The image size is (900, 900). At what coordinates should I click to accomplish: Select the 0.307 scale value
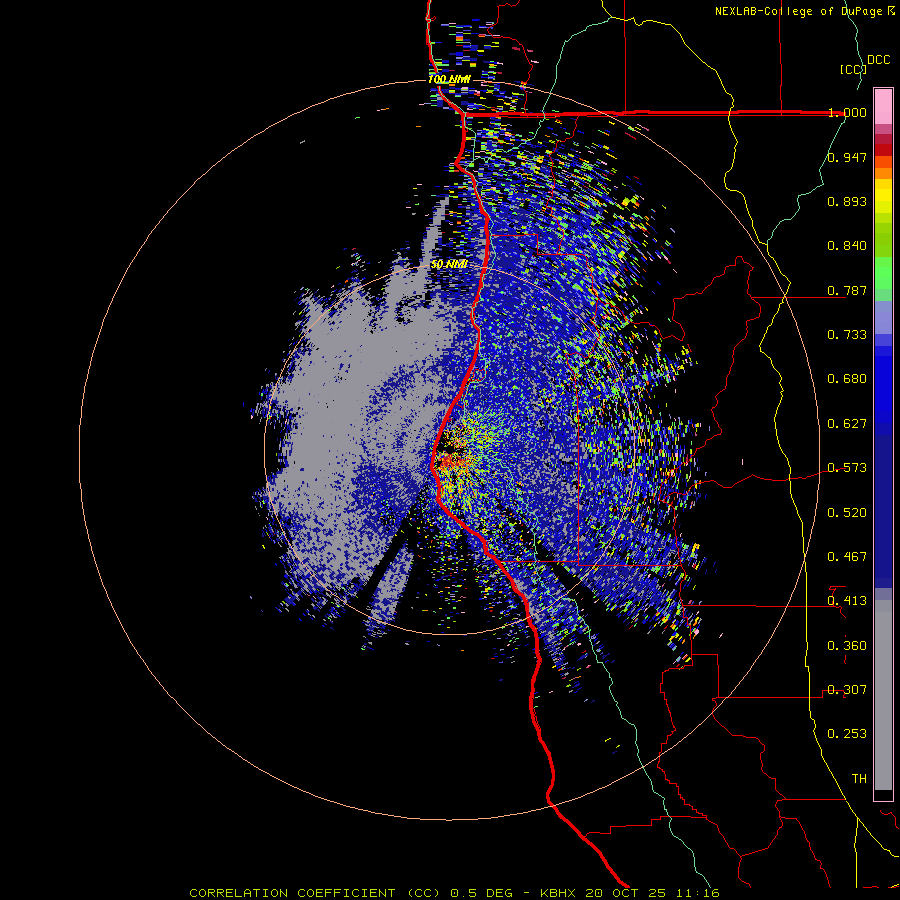tap(847, 690)
